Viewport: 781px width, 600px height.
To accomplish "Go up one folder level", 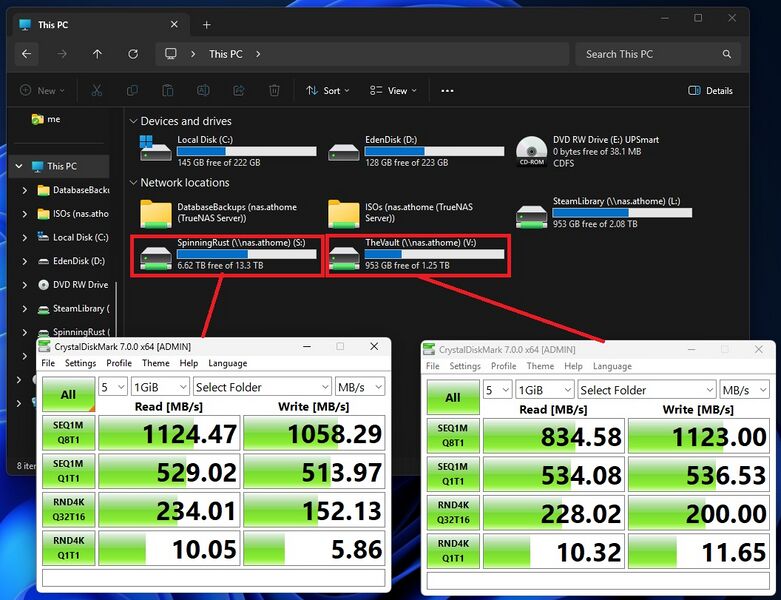I will pos(97,54).
